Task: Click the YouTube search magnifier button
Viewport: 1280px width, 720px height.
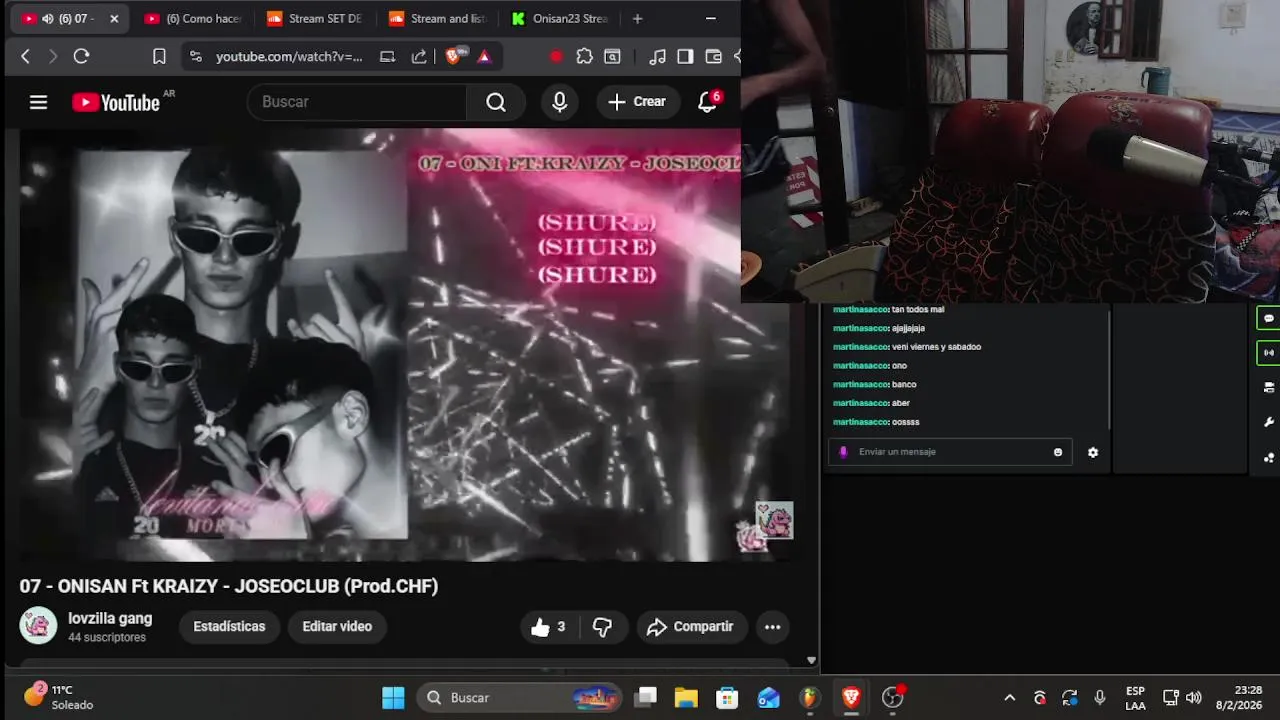Action: (496, 102)
